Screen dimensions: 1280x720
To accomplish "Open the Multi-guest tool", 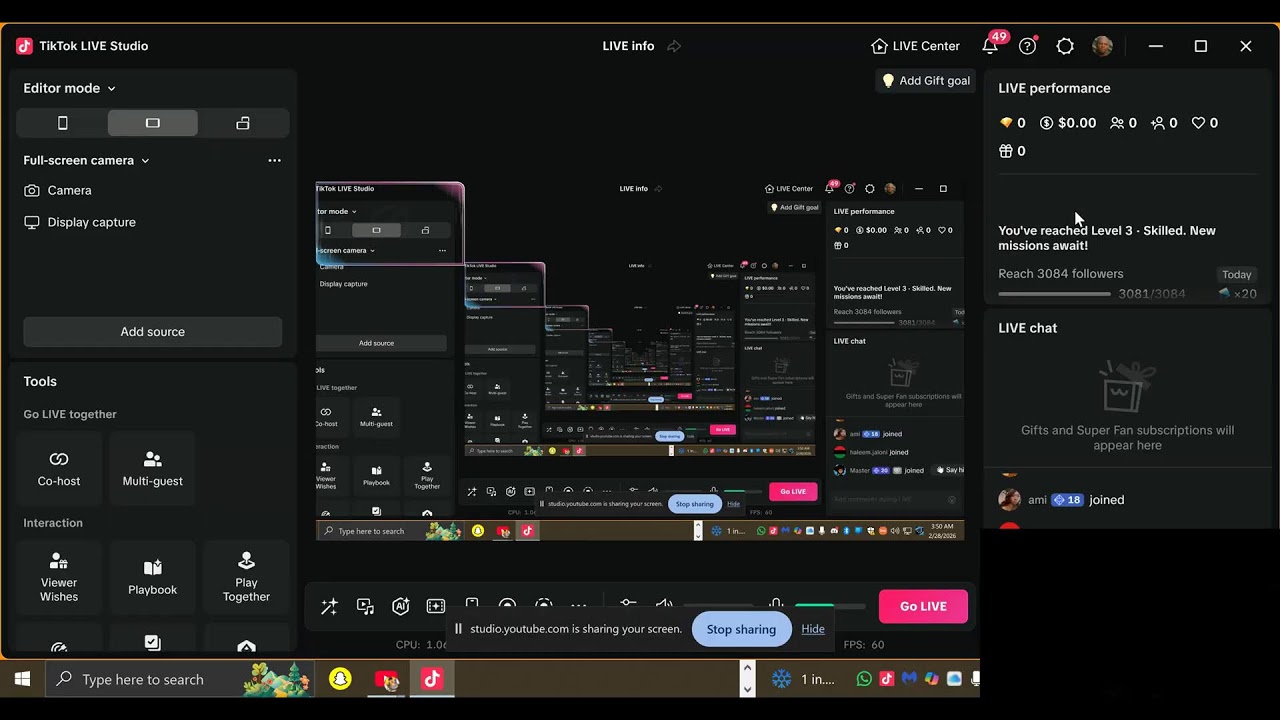I will [152, 468].
